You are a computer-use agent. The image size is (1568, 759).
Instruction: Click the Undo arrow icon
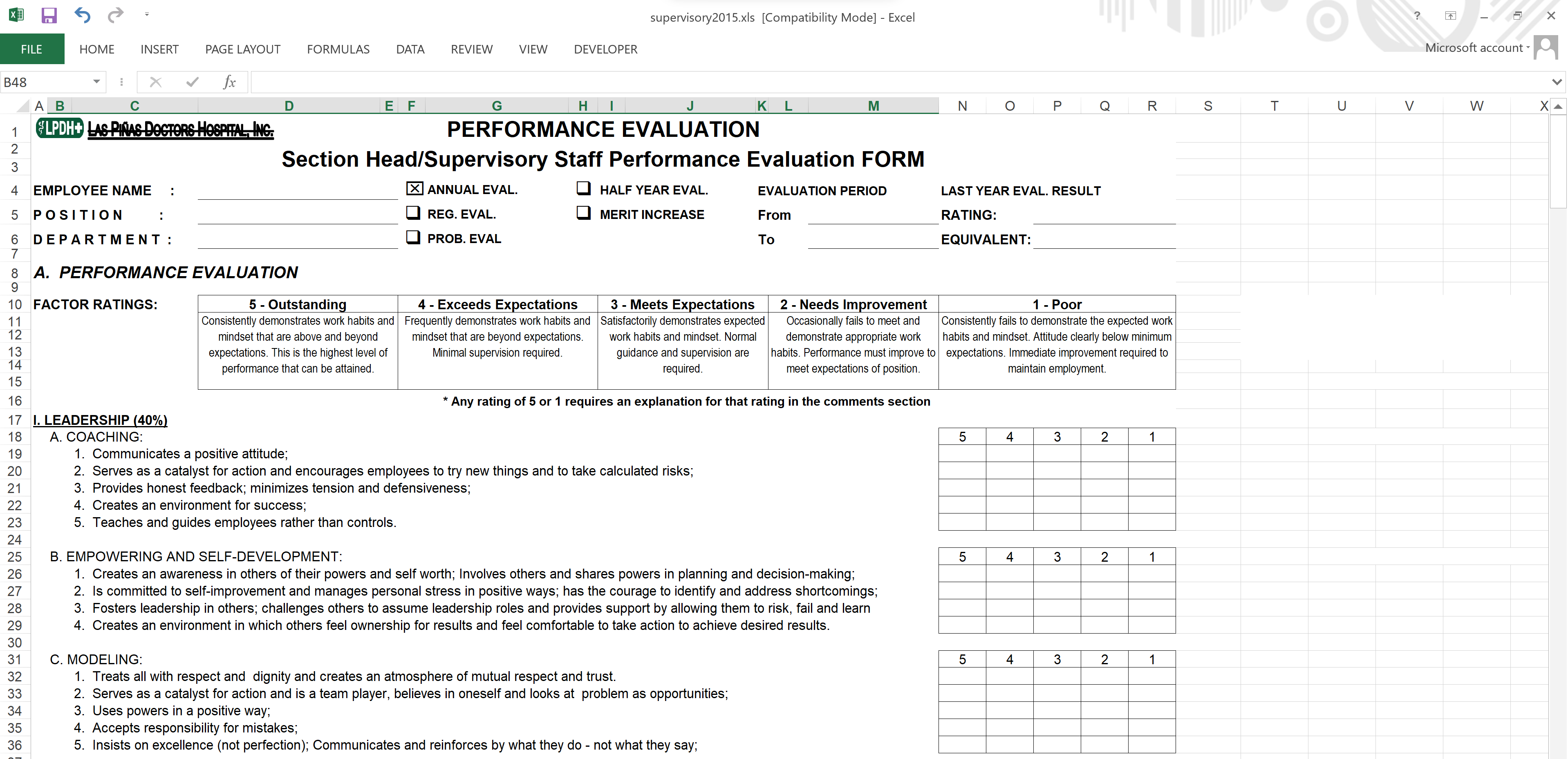[82, 15]
